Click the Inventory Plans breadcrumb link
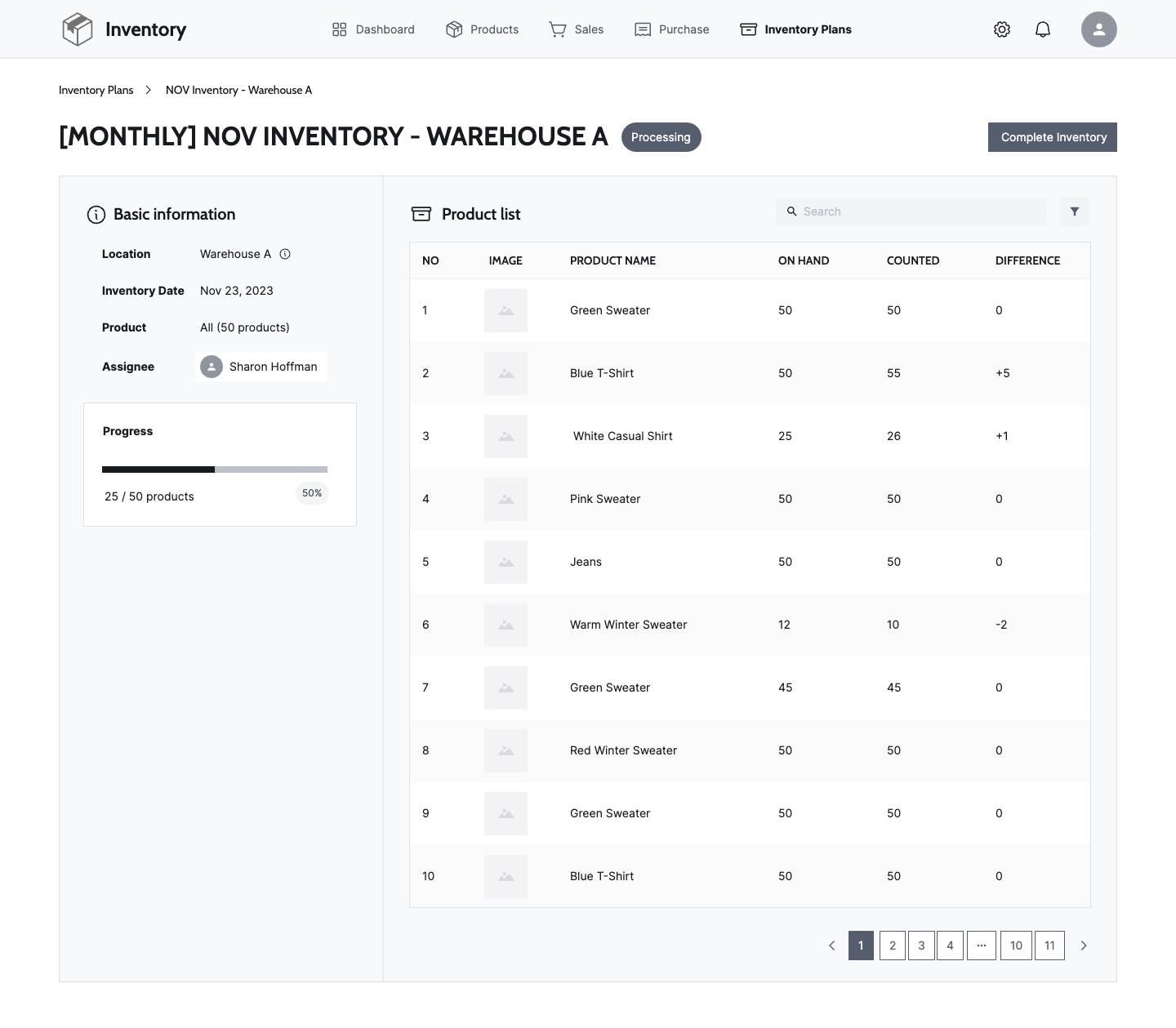Viewport: 1176px width, 1028px height. 96,90
